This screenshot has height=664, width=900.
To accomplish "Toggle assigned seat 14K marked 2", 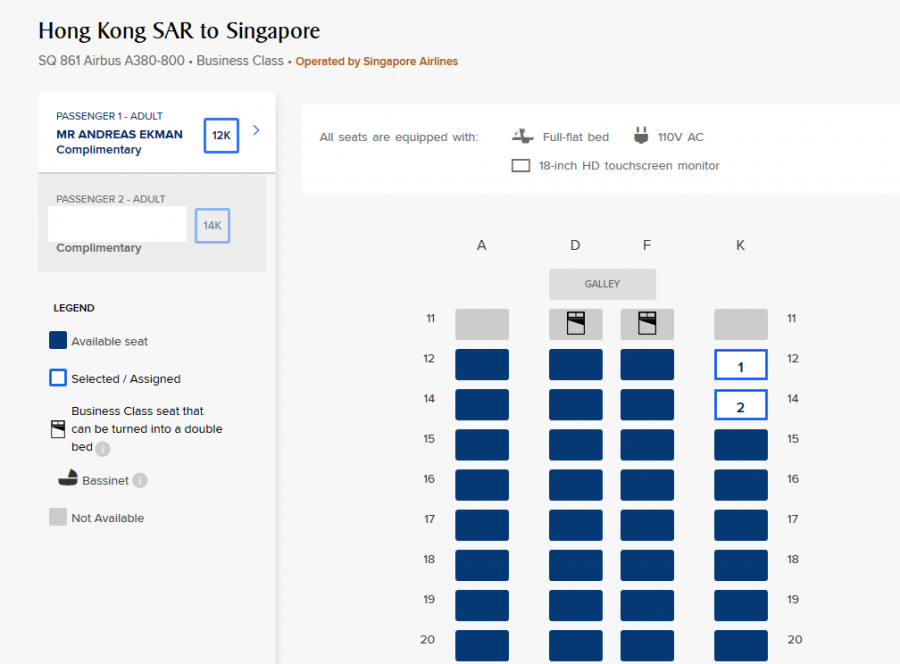I will (740, 405).
